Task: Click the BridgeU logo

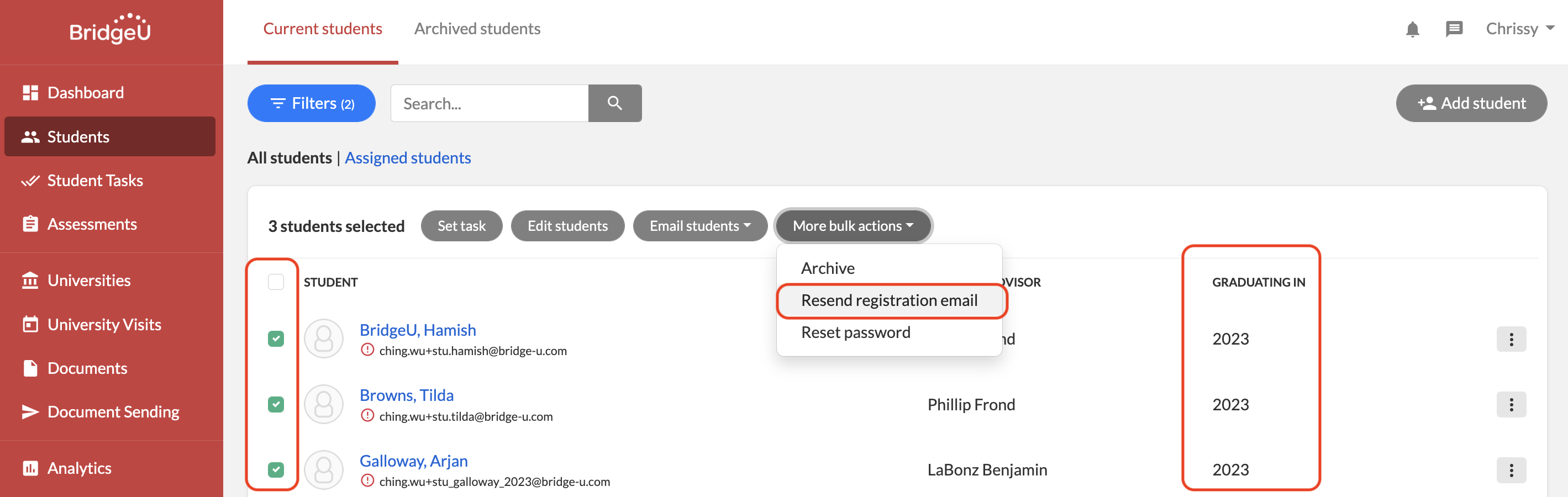Action: [x=110, y=29]
